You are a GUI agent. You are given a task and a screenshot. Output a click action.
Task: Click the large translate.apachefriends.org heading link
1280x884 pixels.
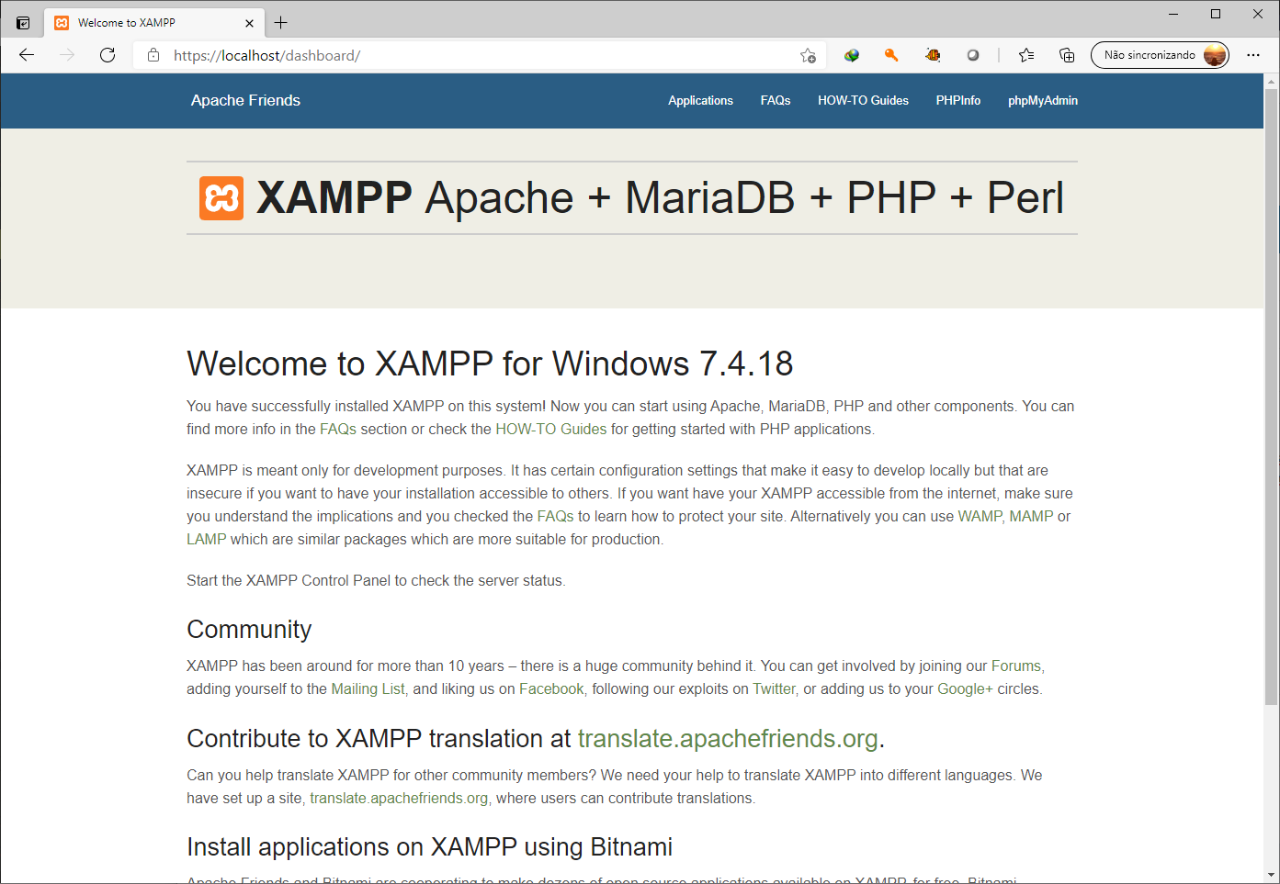[727, 738]
